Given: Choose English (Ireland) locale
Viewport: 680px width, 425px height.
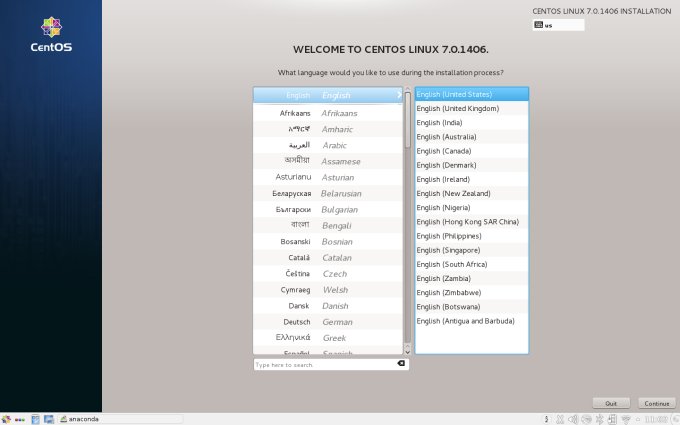Looking at the screenshot, I should pyautogui.click(x=472, y=179).
